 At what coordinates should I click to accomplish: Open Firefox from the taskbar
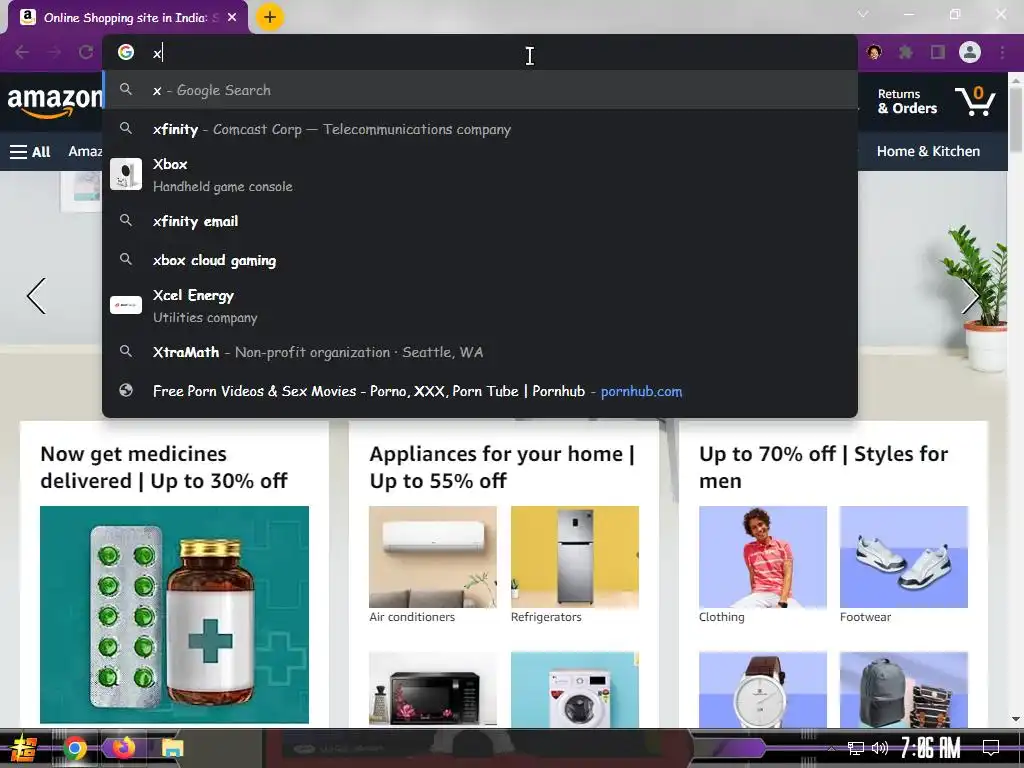123,748
